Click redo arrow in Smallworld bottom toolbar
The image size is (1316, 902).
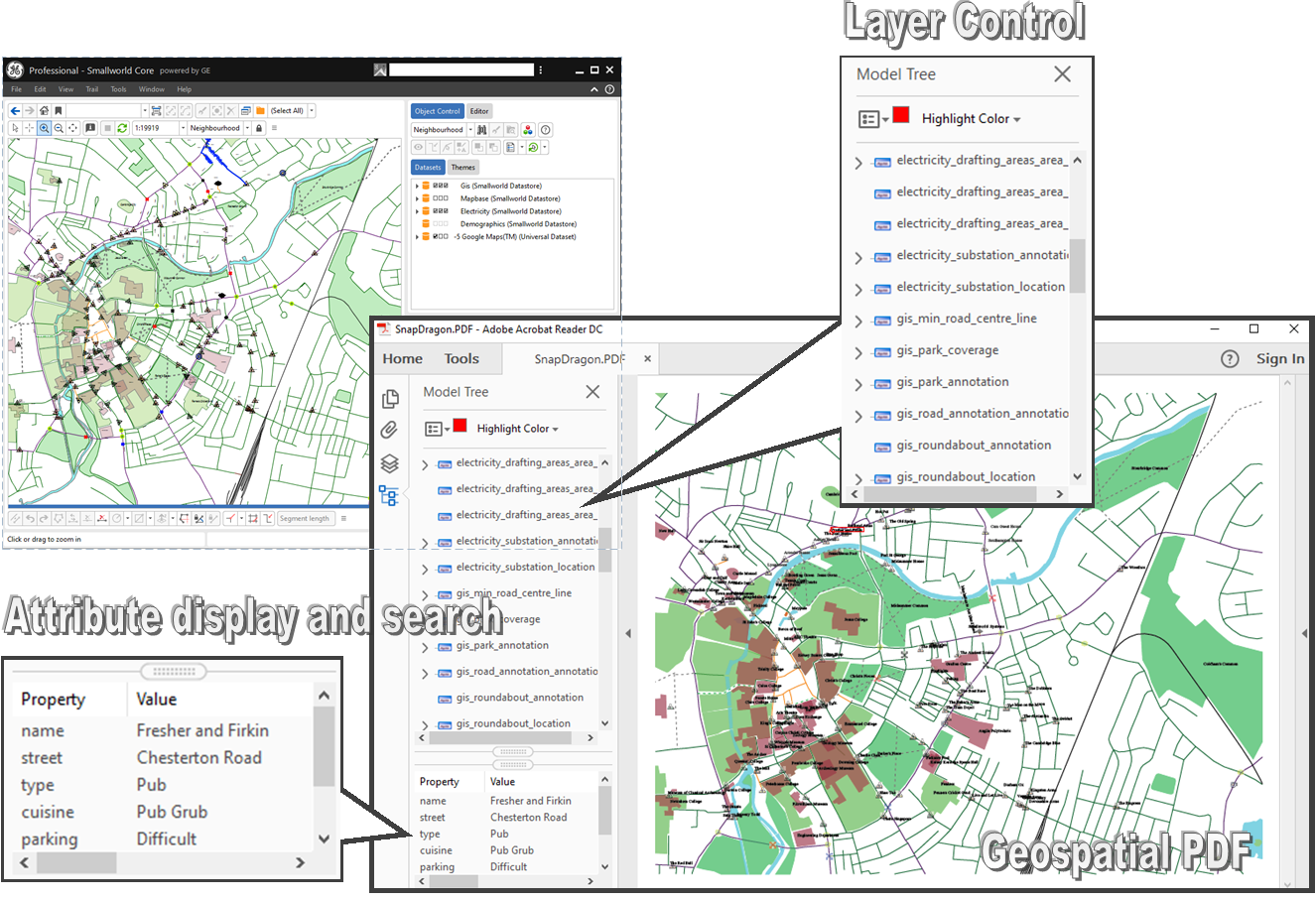44,518
